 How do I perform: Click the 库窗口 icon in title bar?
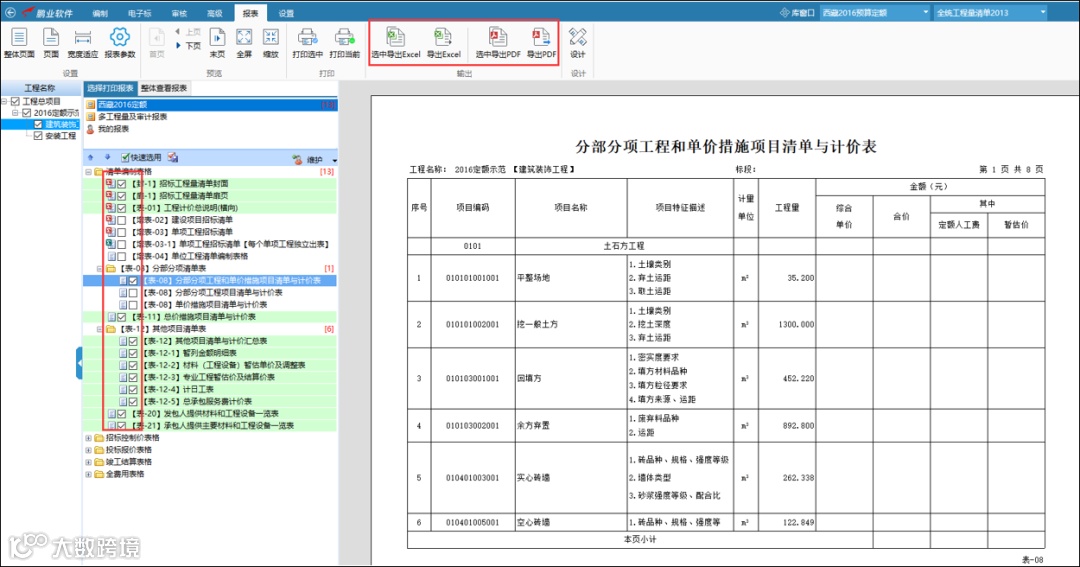pos(785,12)
